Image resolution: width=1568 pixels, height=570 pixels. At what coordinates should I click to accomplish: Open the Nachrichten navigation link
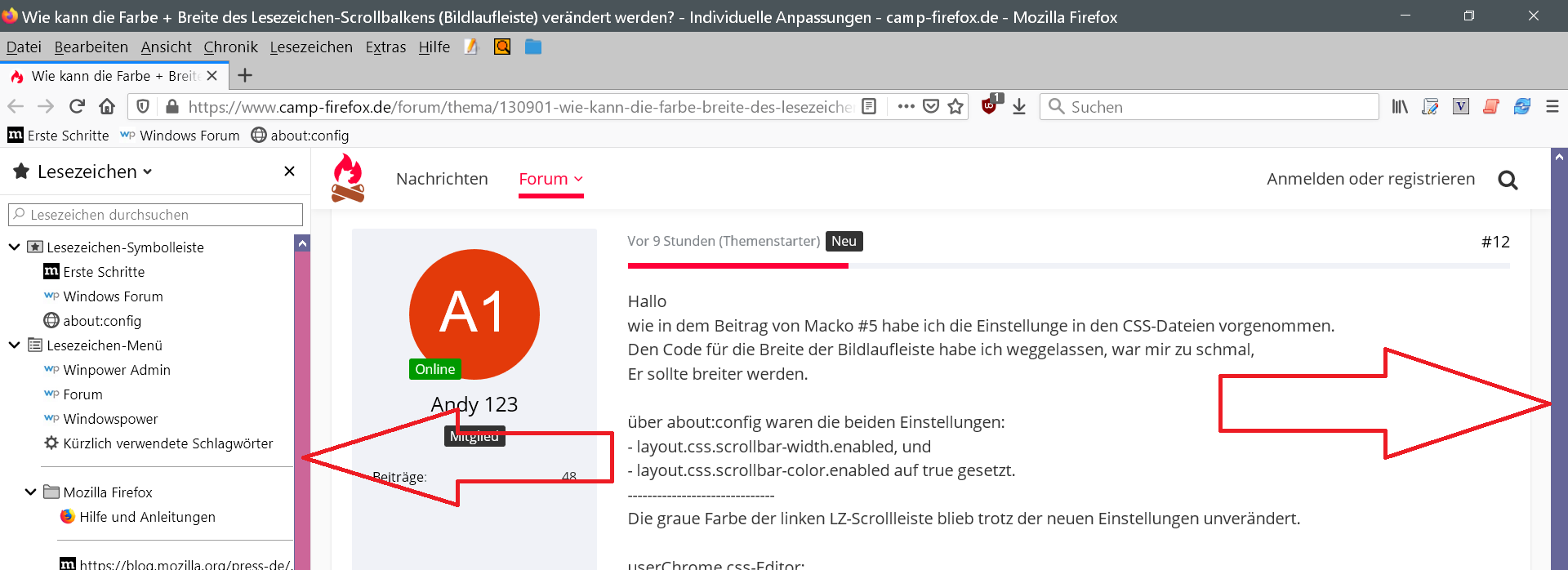coord(442,179)
